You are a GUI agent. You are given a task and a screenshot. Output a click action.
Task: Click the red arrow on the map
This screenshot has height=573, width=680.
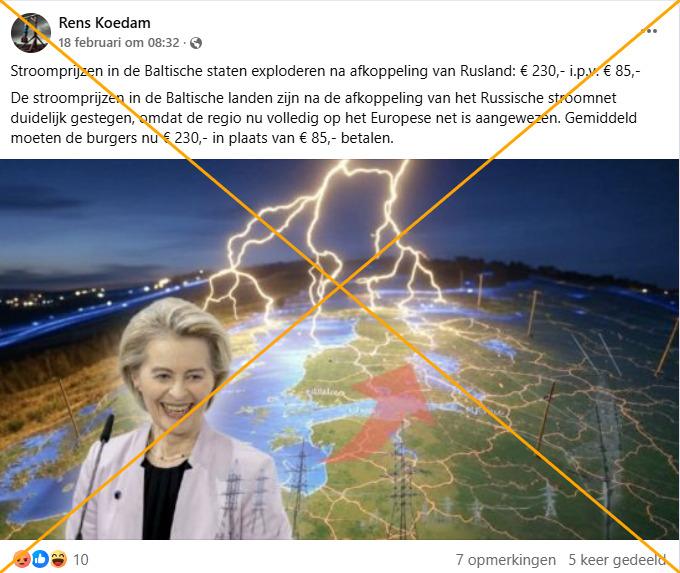(x=380, y=413)
